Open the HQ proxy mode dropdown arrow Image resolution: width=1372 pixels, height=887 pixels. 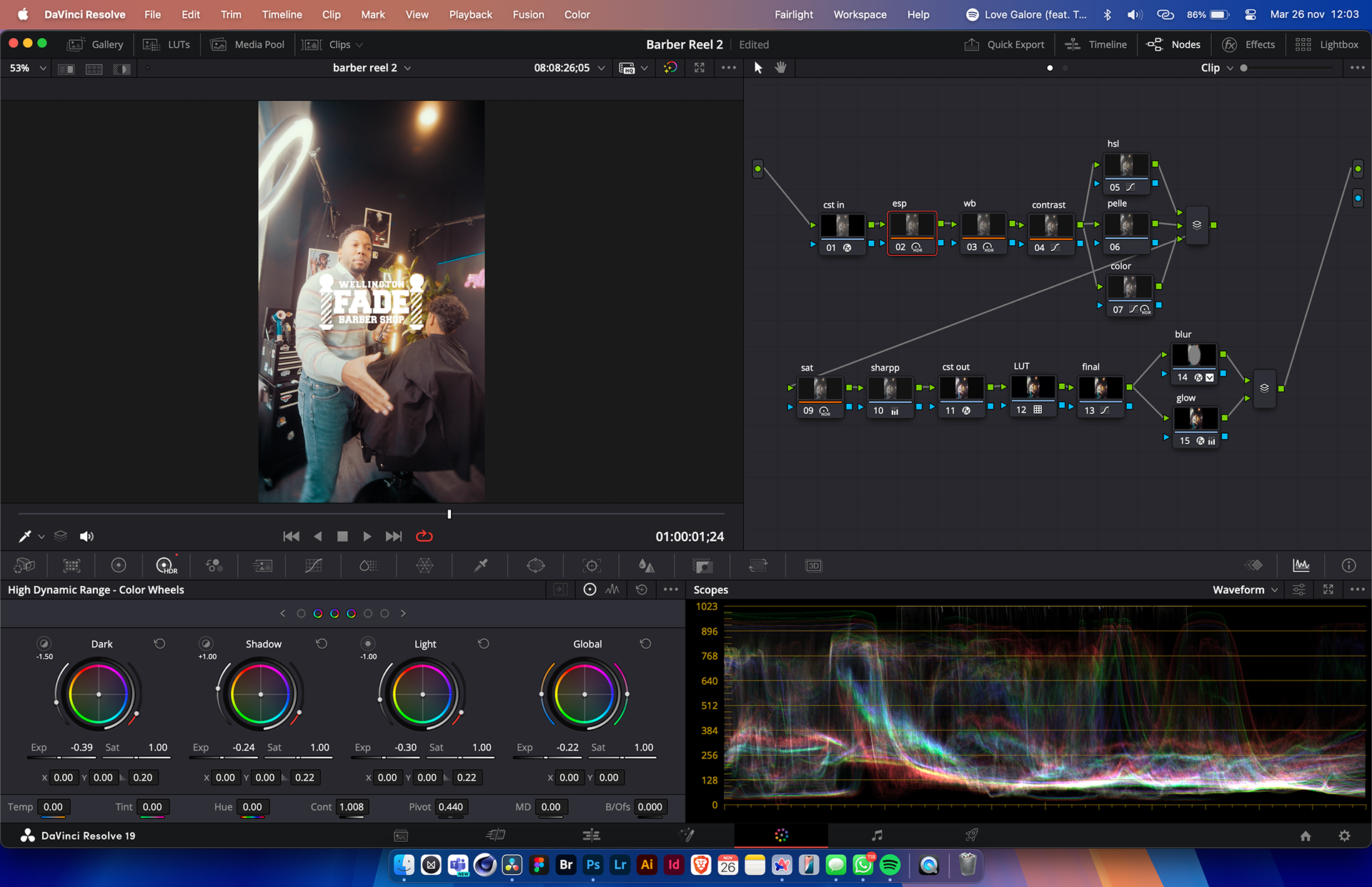pyautogui.click(x=645, y=68)
